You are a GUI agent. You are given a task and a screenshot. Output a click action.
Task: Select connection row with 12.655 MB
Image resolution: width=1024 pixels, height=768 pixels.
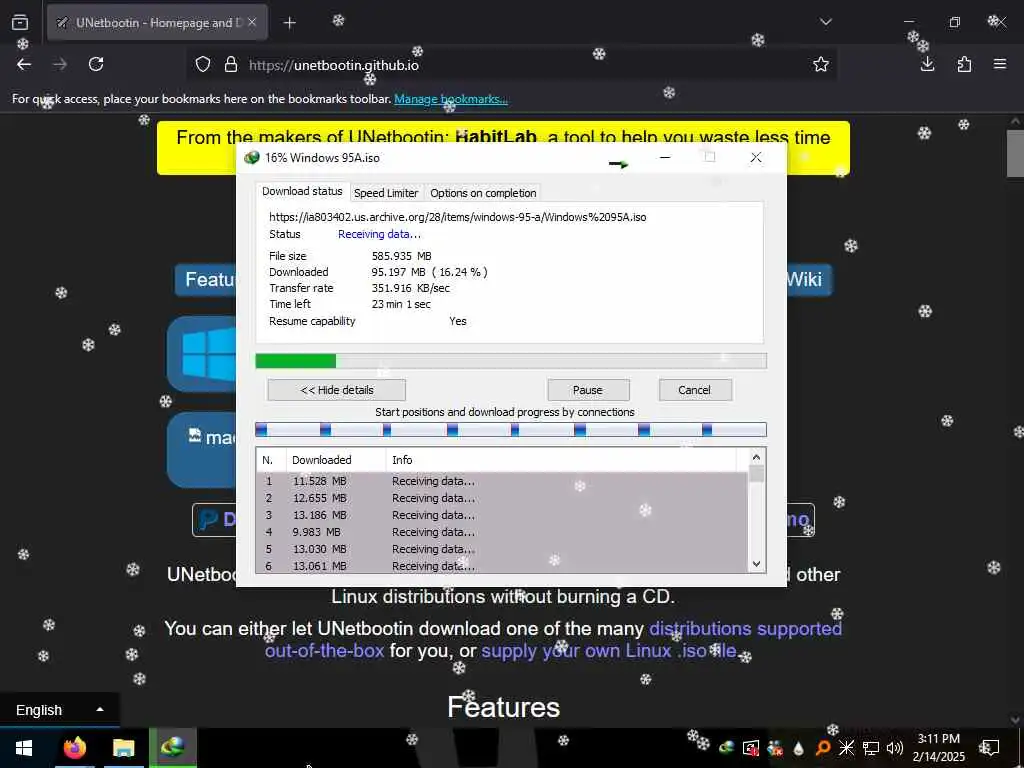[502, 498]
